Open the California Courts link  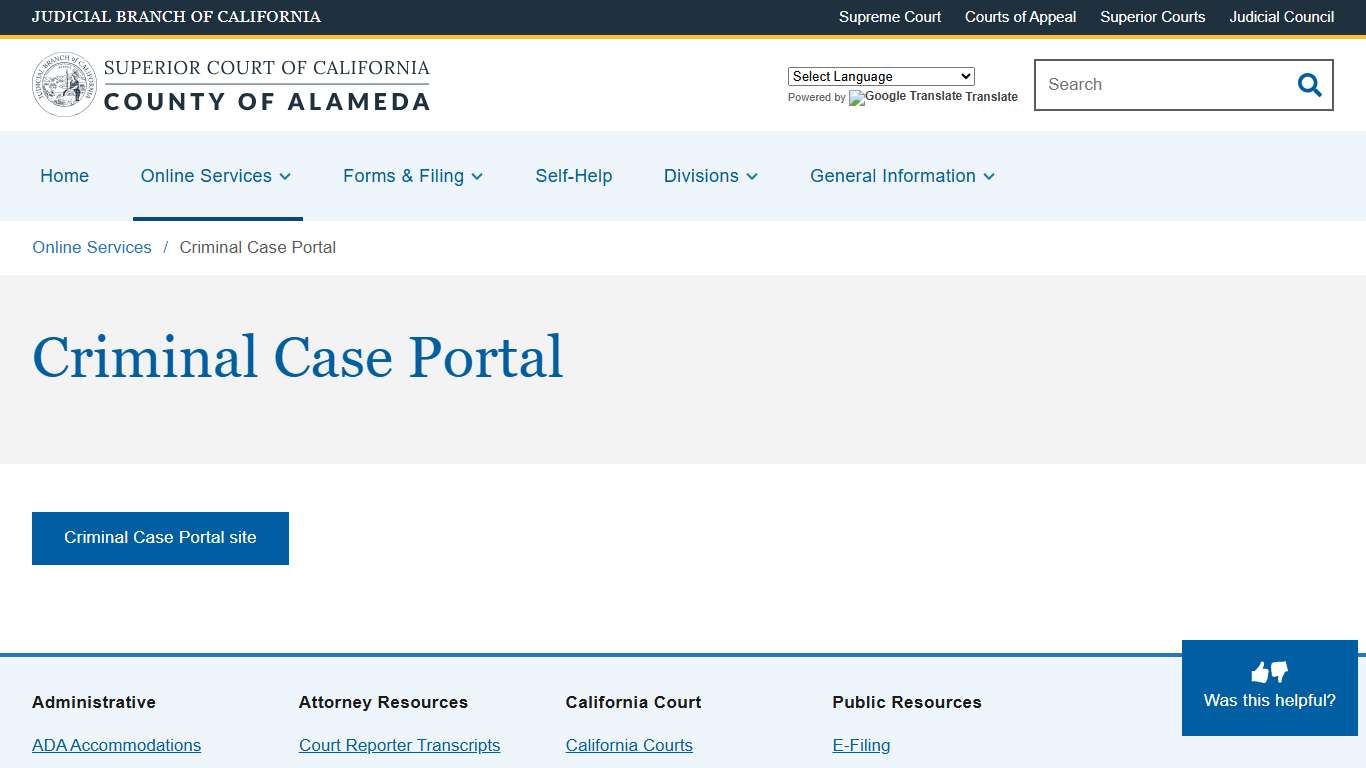pos(629,745)
